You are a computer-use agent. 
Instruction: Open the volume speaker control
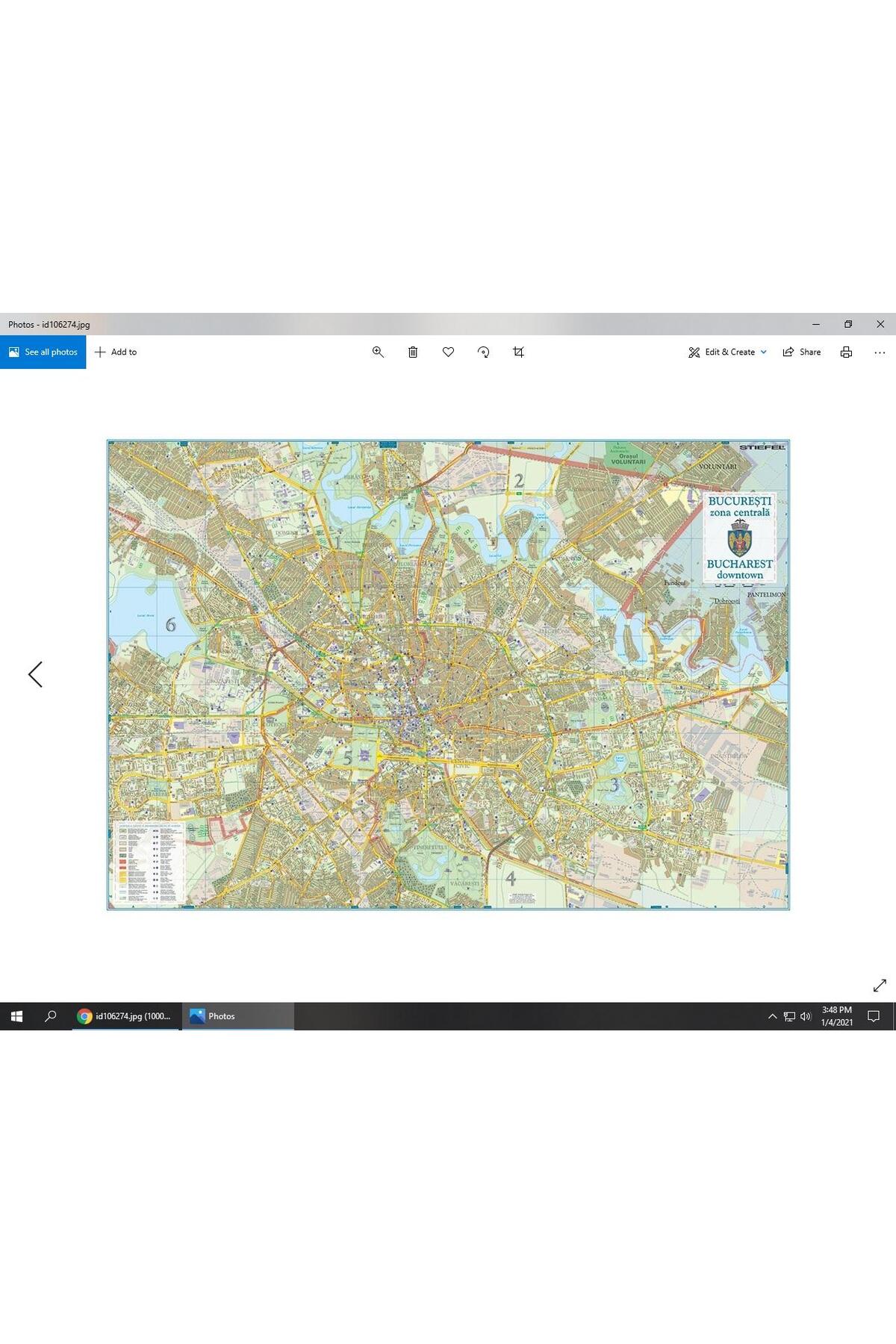tap(806, 1016)
